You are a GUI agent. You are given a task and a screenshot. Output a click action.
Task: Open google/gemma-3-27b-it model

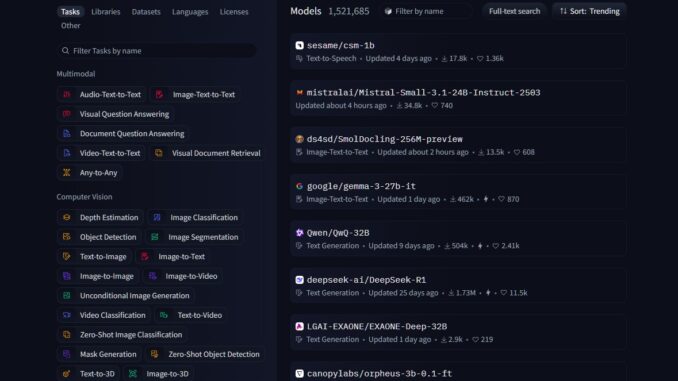coord(361,186)
